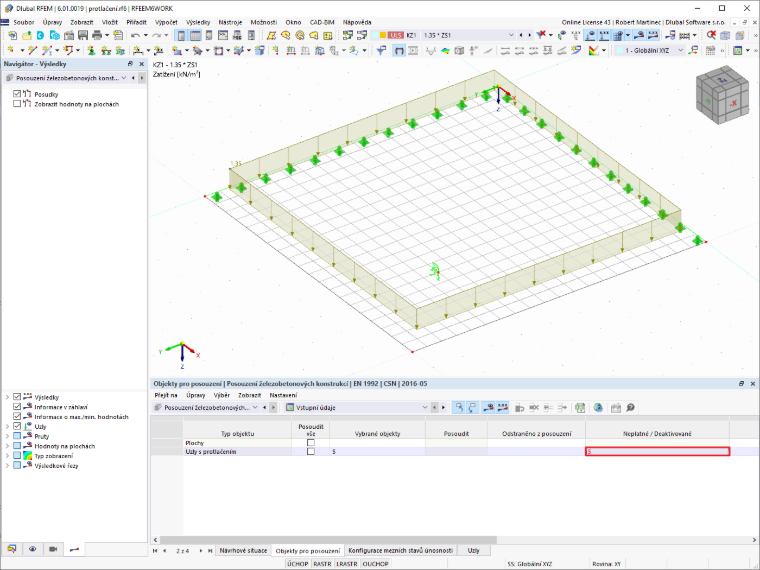Image resolution: width=760 pixels, height=570 pixels.
Task: Click the Excel export icon in table toolbar
Action: (x=580, y=408)
